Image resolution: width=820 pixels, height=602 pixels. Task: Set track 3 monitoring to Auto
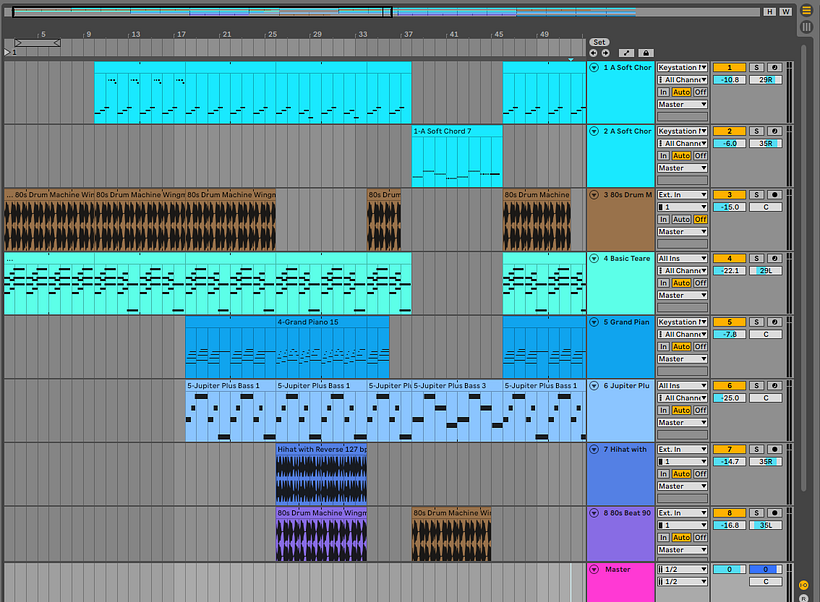tap(681, 220)
